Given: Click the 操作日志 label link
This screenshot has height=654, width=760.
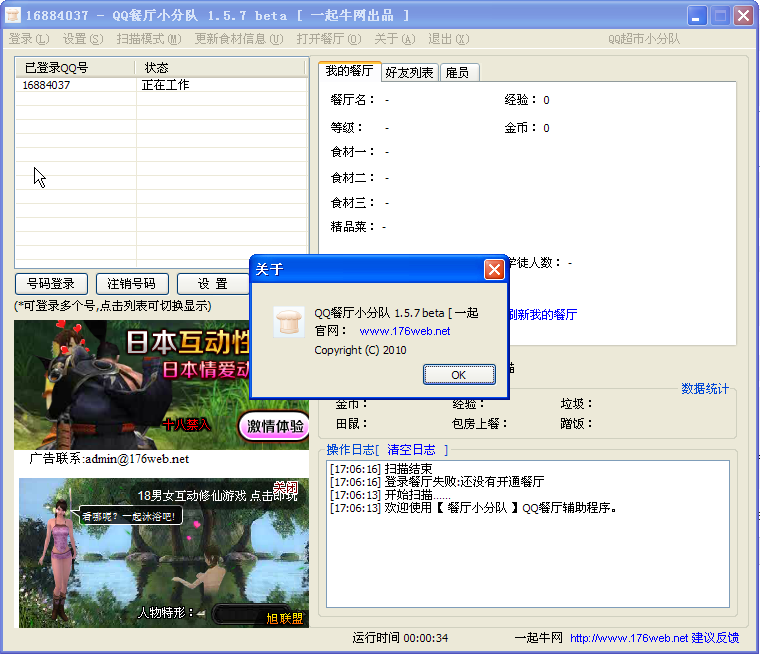Looking at the screenshot, I should [x=350, y=450].
